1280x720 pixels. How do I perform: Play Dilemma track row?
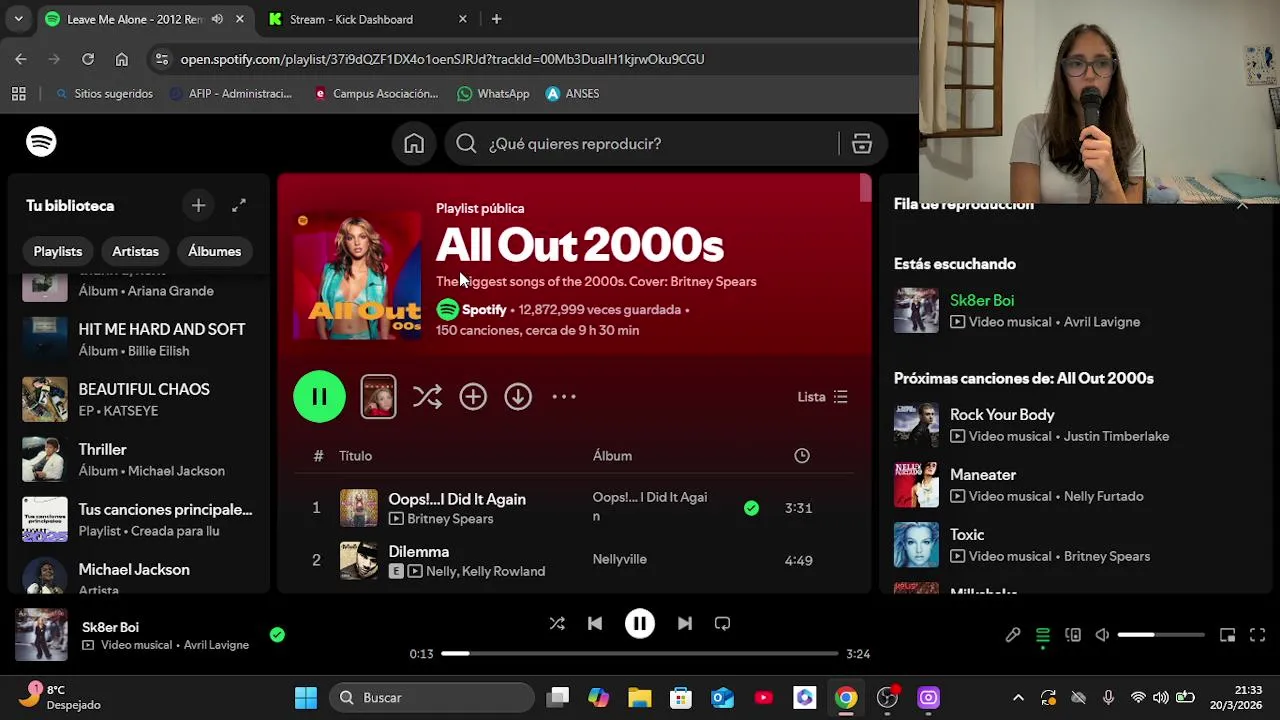click(575, 560)
